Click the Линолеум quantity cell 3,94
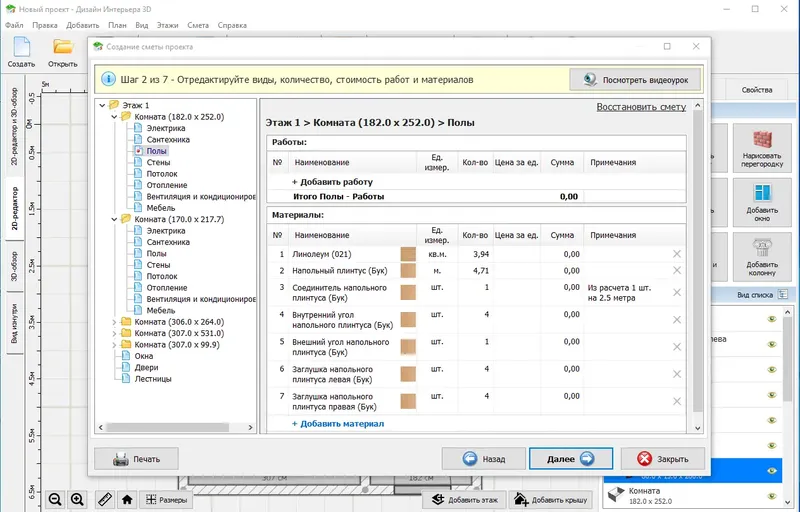 pyautogui.click(x=474, y=254)
